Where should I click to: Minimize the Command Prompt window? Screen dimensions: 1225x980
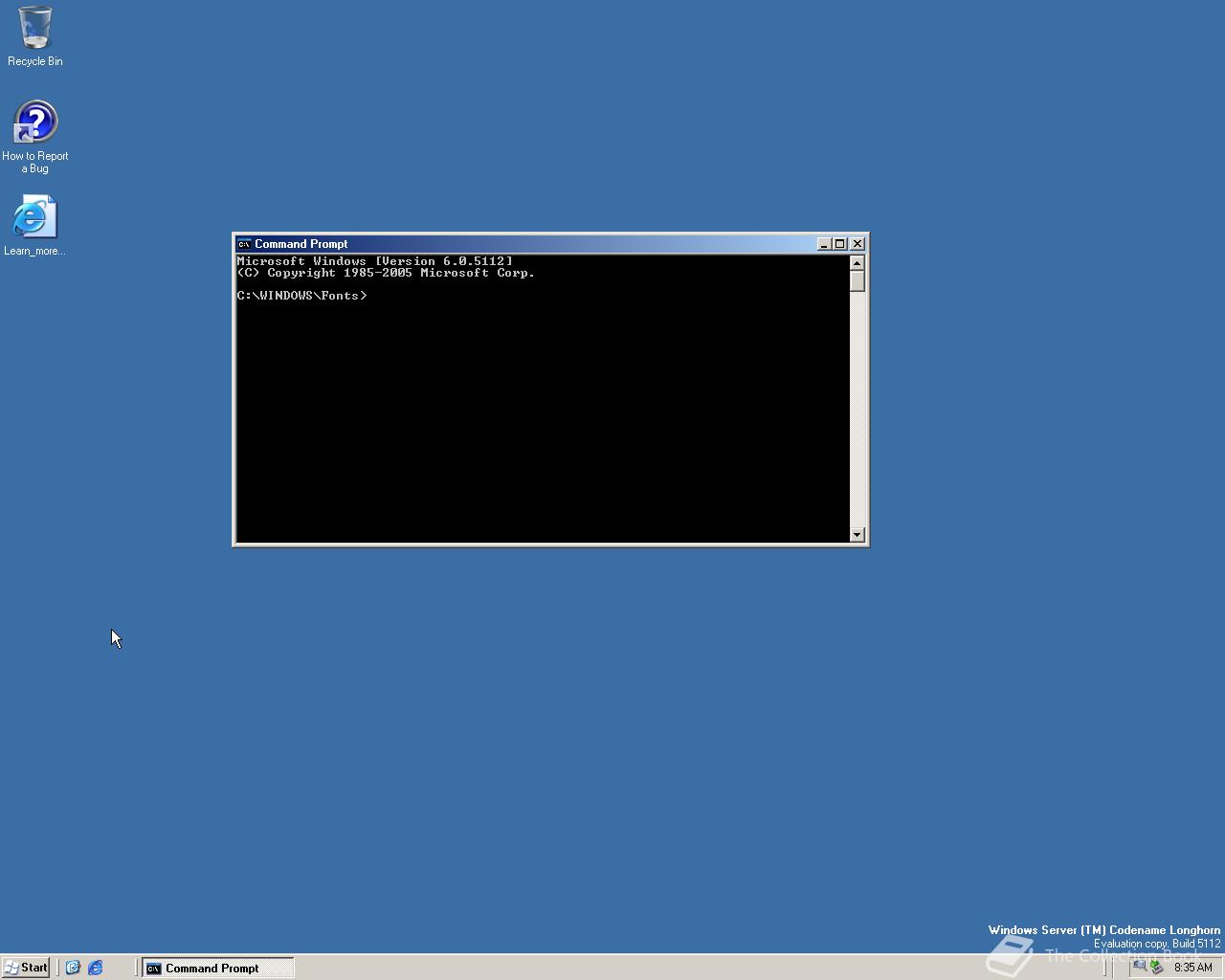coord(824,244)
